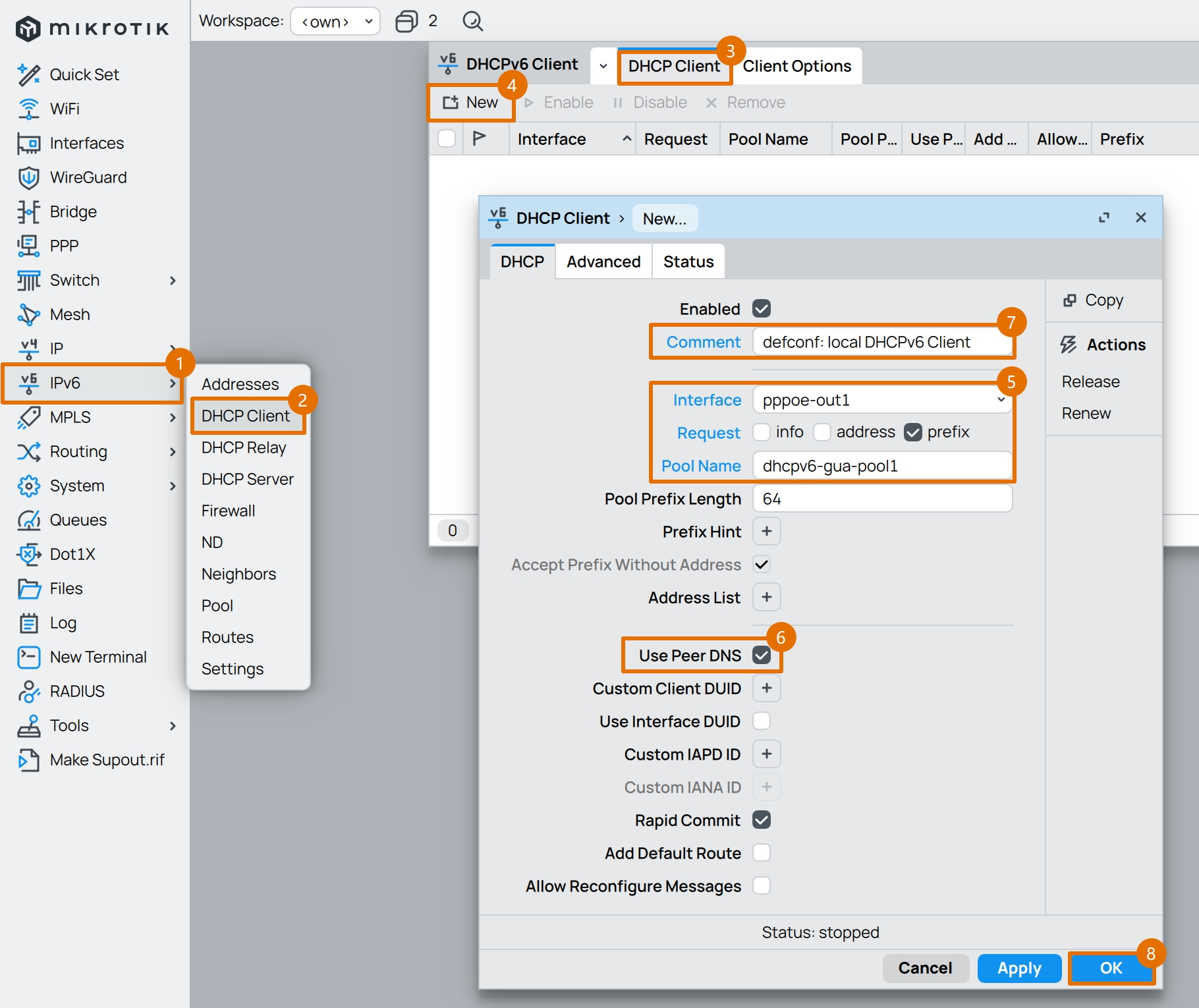Open New Terminal icon

29,657
